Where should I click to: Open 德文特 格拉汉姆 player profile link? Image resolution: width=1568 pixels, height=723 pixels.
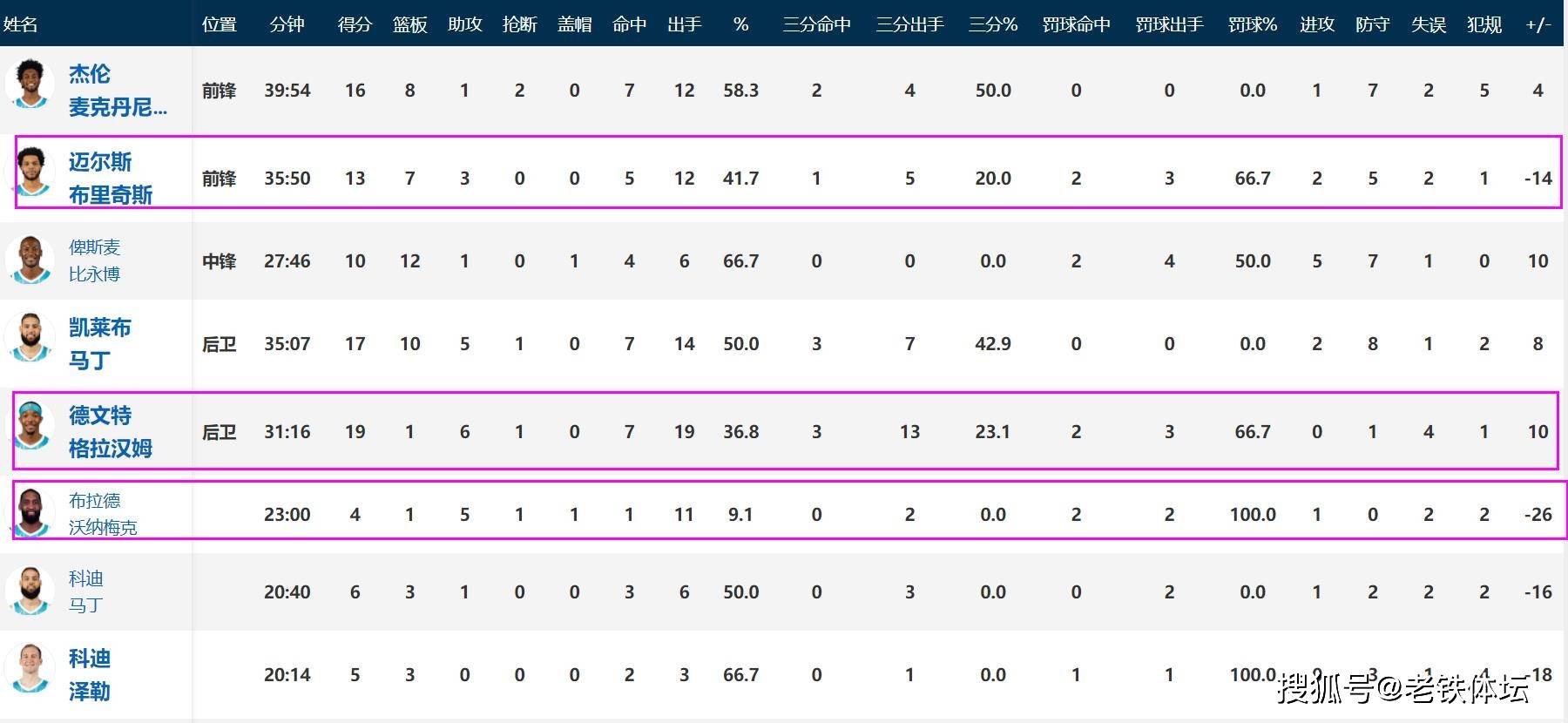pos(111,431)
